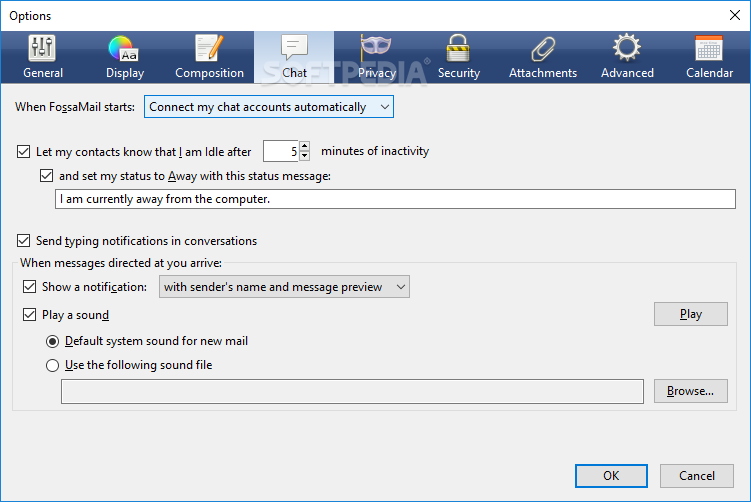Open the Calendar icon
This screenshot has width=751, height=502.
(x=709, y=48)
